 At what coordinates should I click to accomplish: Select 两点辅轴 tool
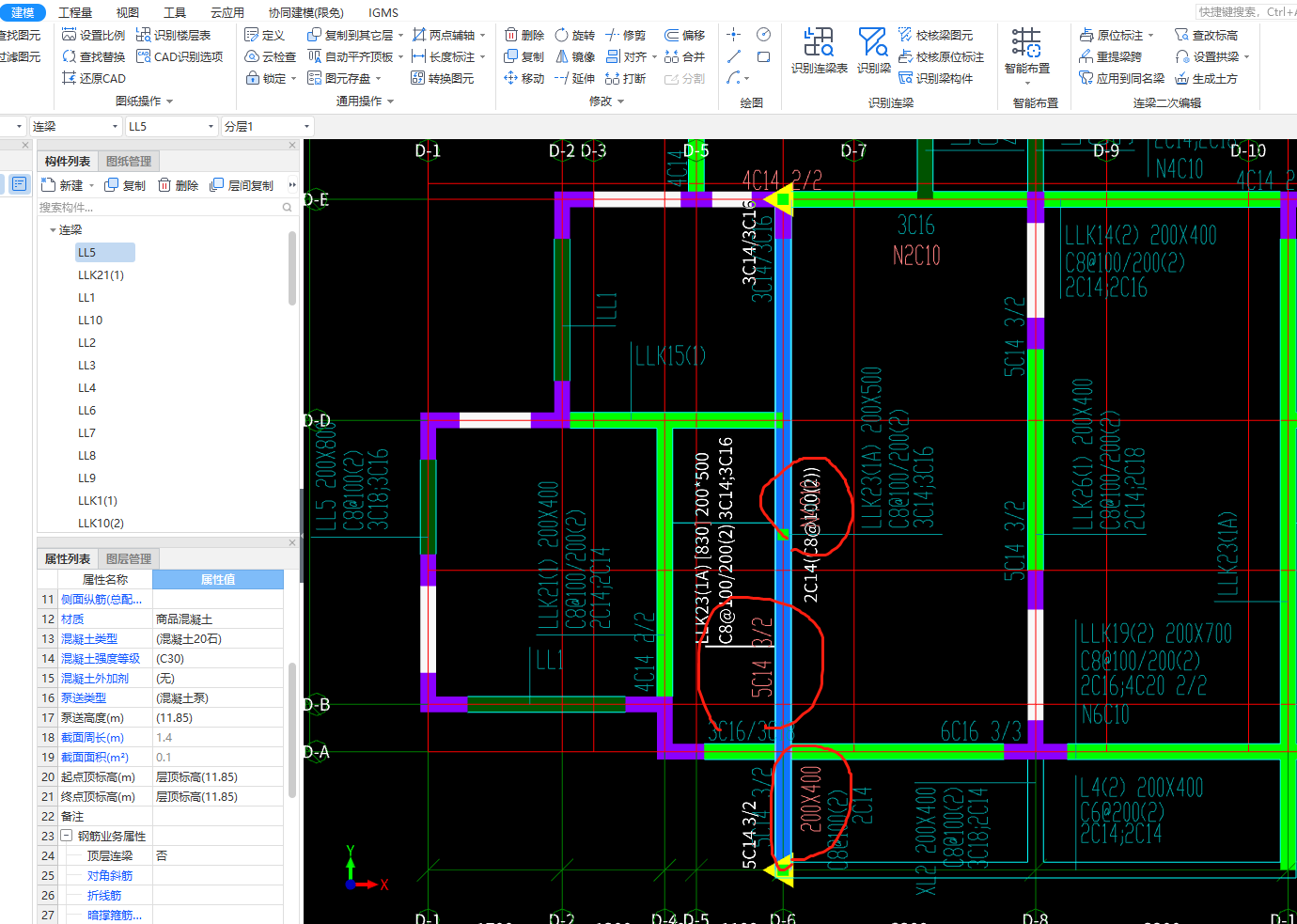pos(444,35)
